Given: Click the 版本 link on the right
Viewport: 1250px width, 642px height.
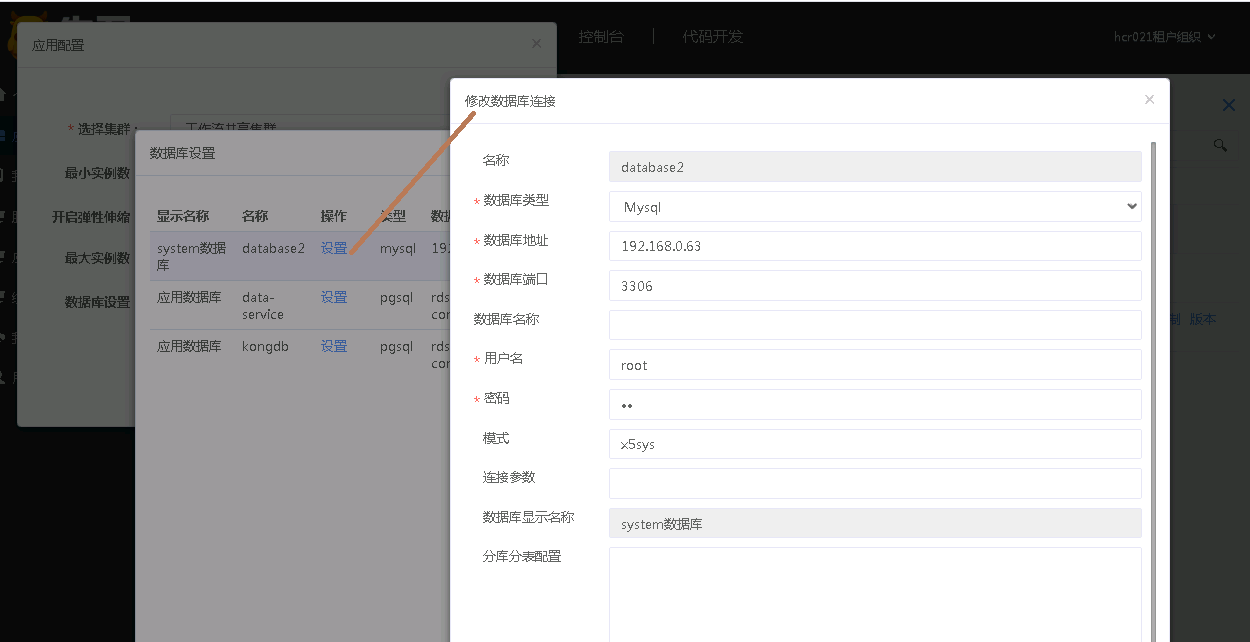Looking at the screenshot, I should pyautogui.click(x=1203, y=319).
